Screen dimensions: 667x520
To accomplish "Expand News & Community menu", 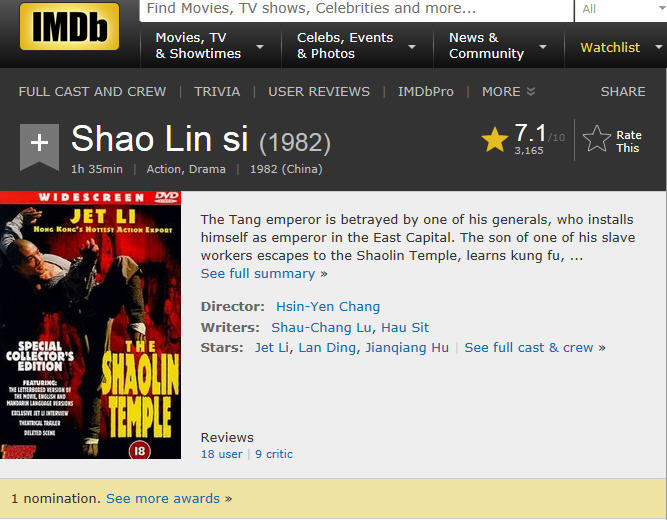I will pyautogui.click(x=543, y=46).
